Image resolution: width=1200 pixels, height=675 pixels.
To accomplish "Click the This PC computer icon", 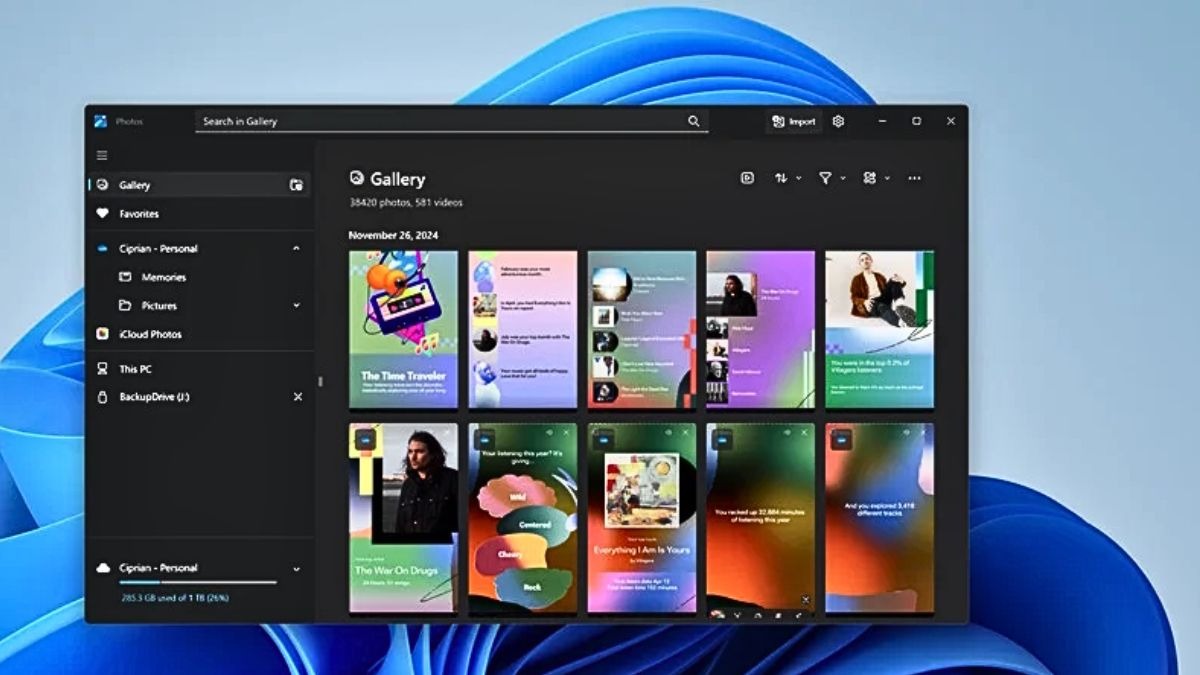I will [102, 369].
